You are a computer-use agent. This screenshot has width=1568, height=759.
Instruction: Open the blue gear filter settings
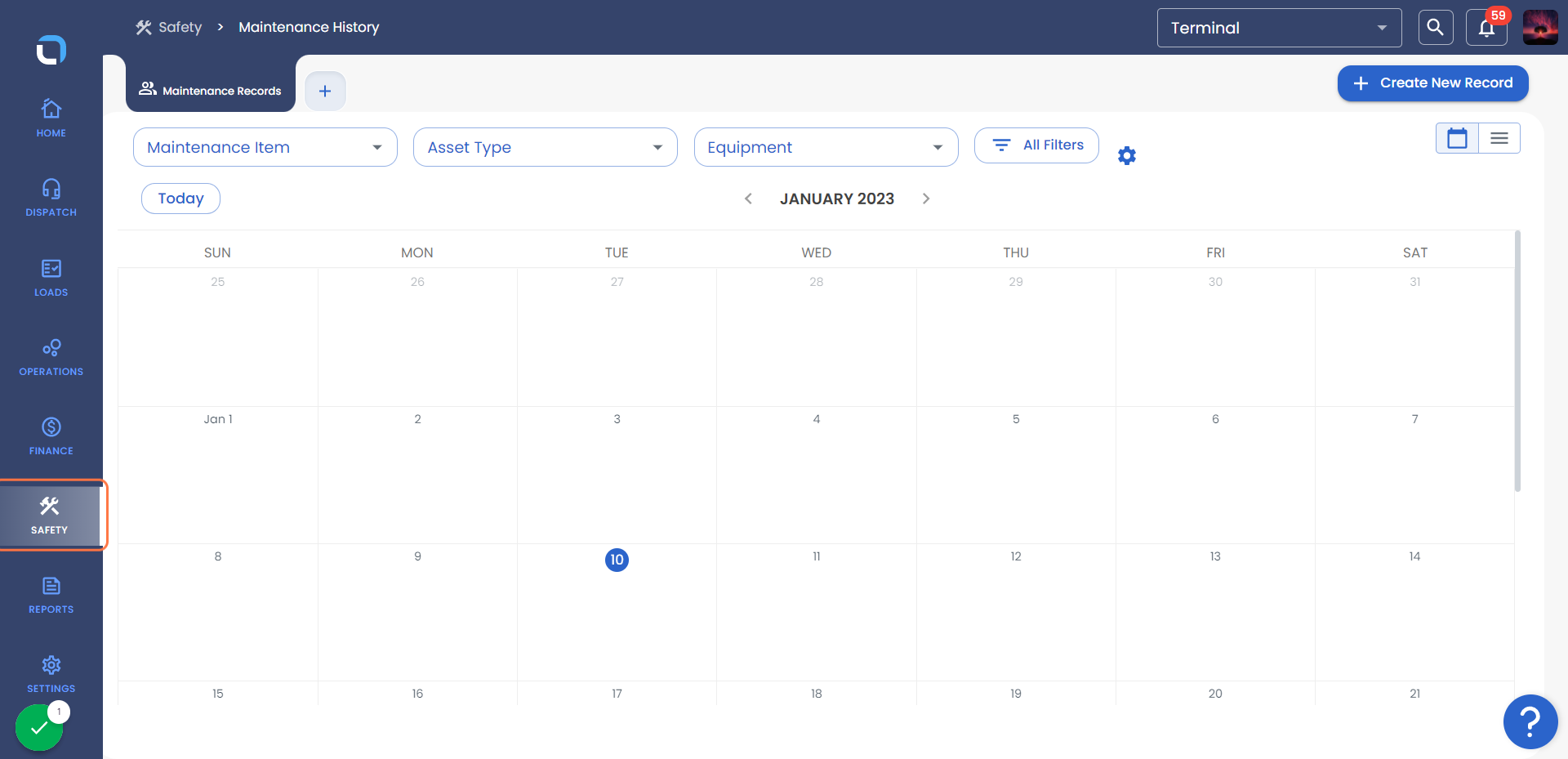pyautogui.click(x=1127, y=155)
